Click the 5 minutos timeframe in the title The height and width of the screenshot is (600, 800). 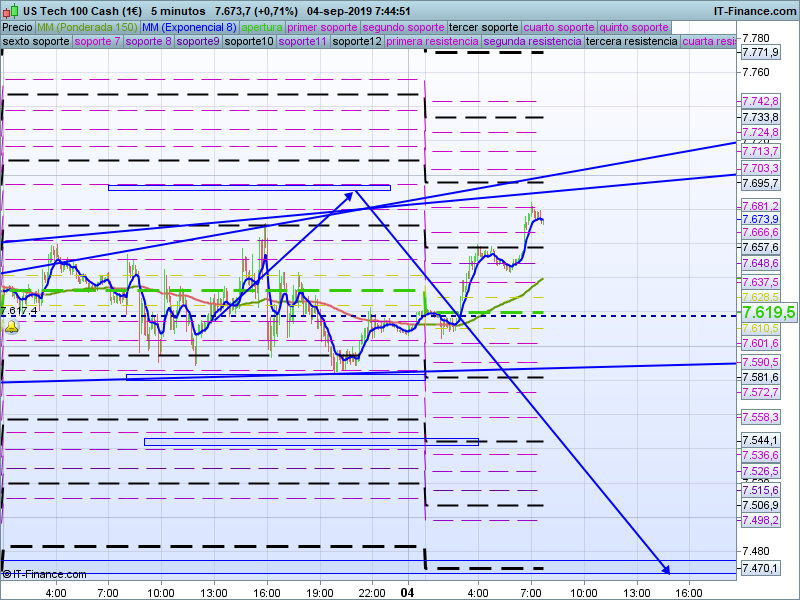point(178,10)
